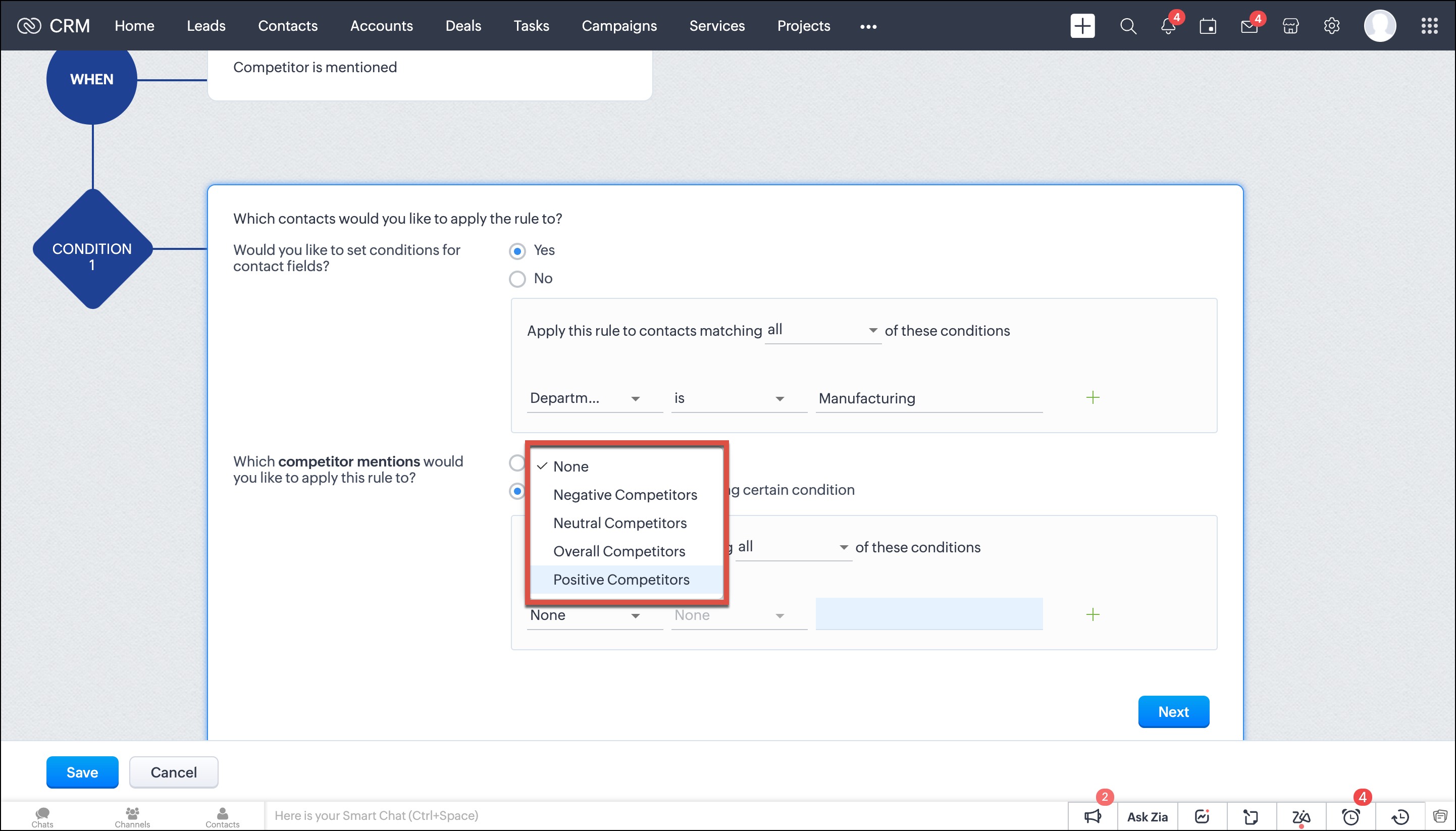Click the announcements megaphone icon

(x=1093, y=816)
